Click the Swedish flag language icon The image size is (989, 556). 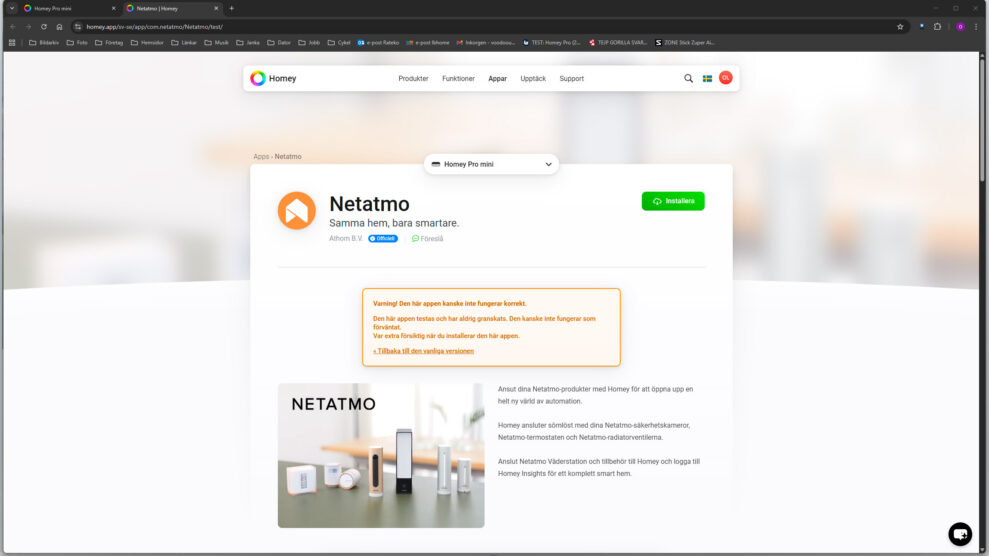[707, 78]
